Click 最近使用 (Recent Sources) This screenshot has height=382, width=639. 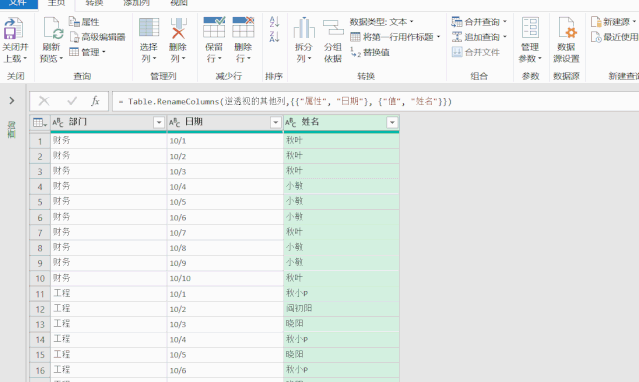click(x=615, y=37)
